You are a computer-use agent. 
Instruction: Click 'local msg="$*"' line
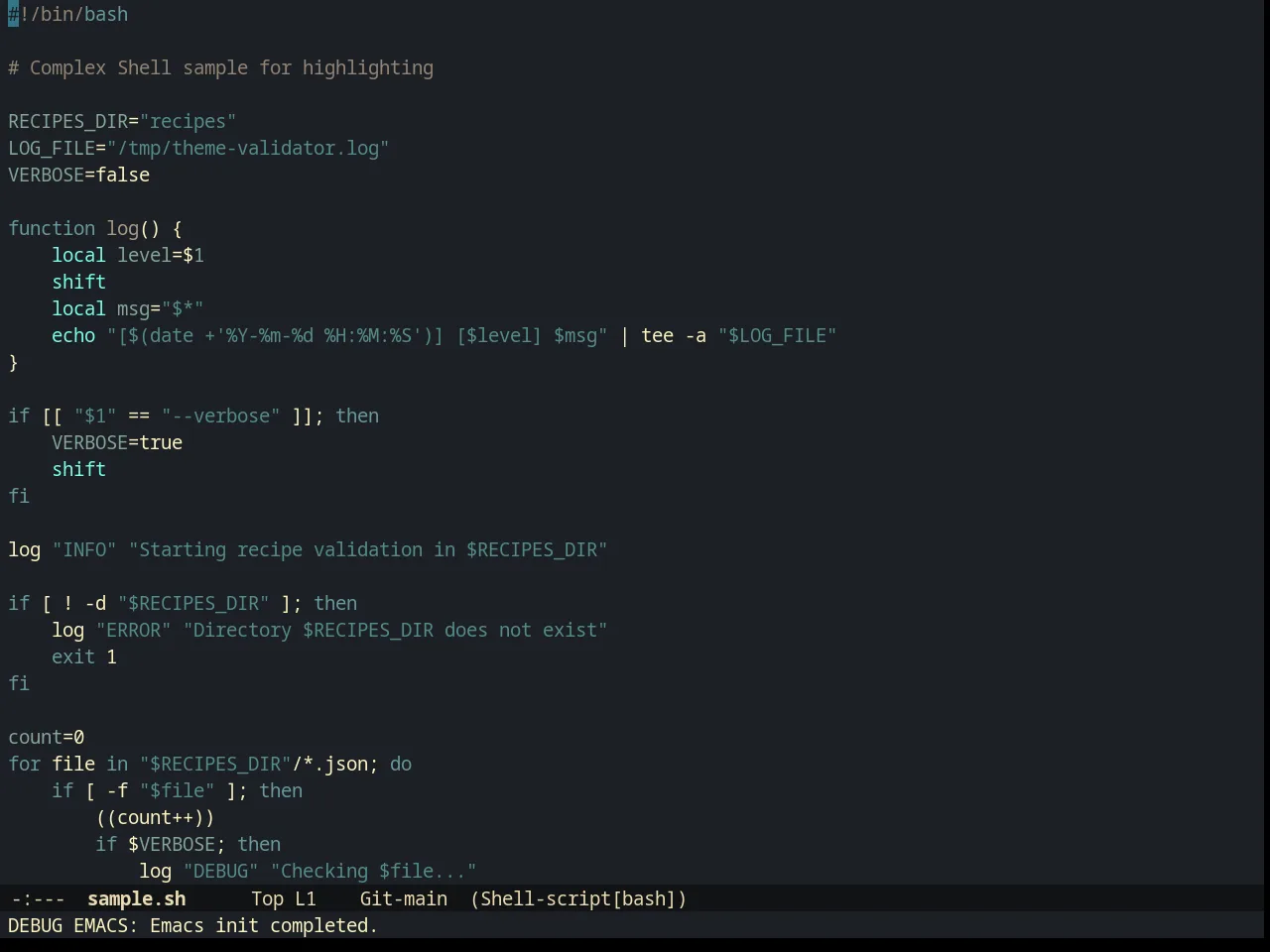pos(128,308)
